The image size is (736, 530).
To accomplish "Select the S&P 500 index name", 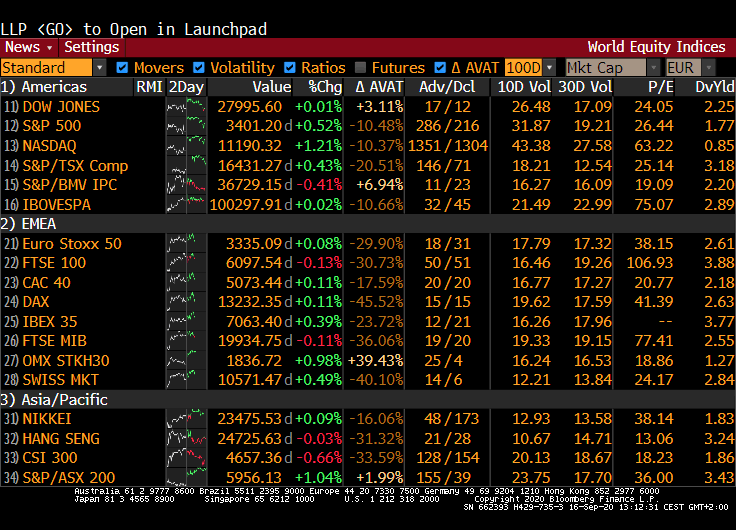I will (x=52, y=126).
